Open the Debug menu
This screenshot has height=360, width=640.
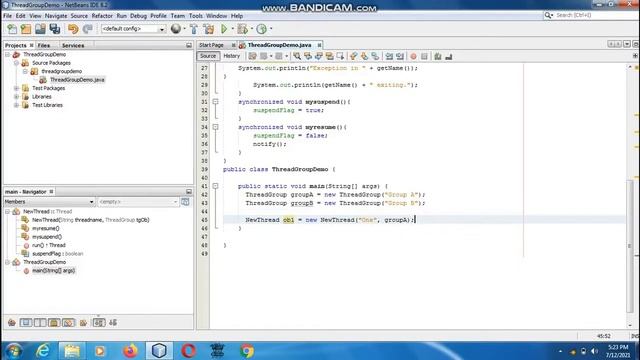138,16
